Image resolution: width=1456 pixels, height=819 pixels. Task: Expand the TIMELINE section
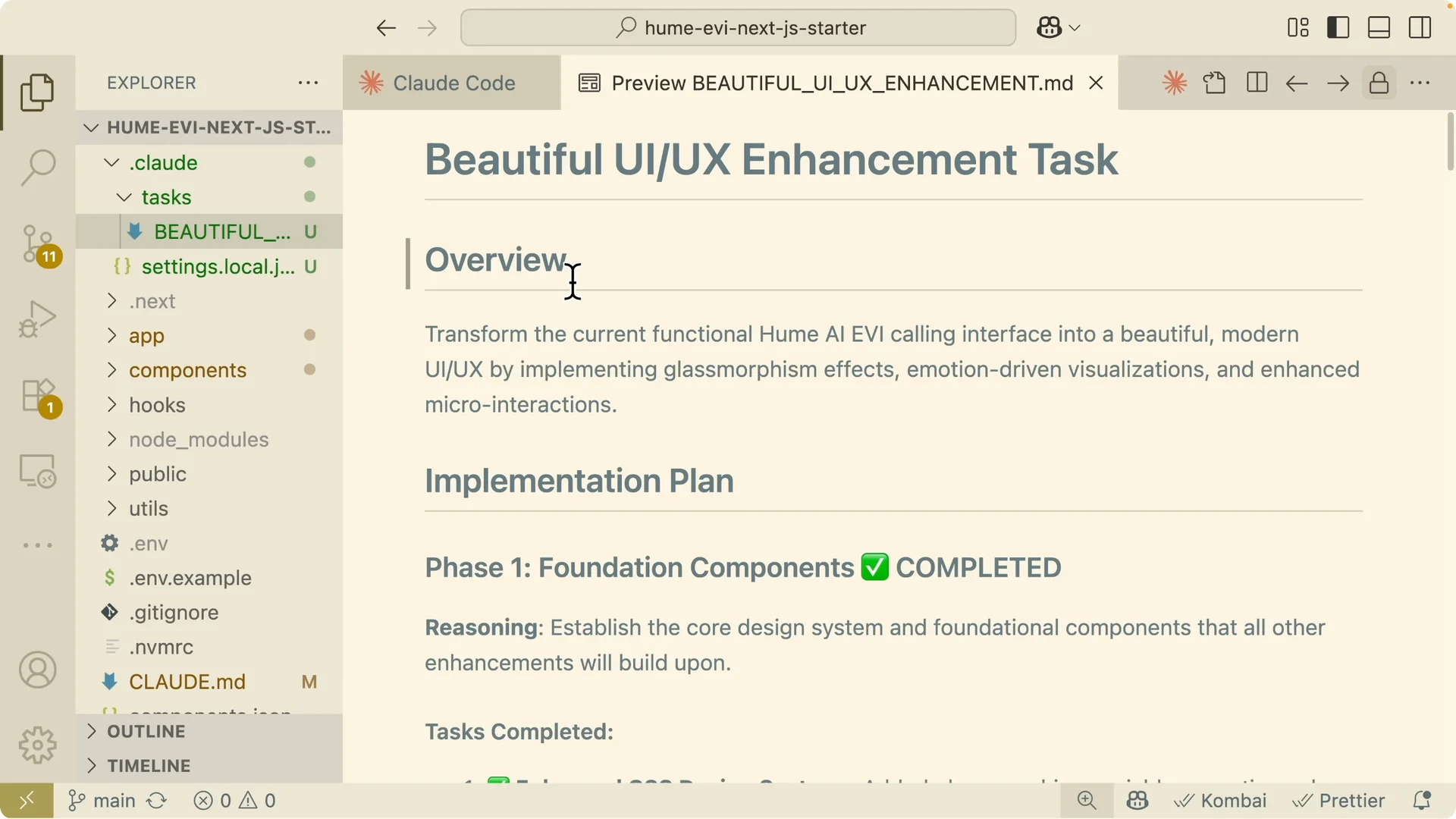(209, 766)
